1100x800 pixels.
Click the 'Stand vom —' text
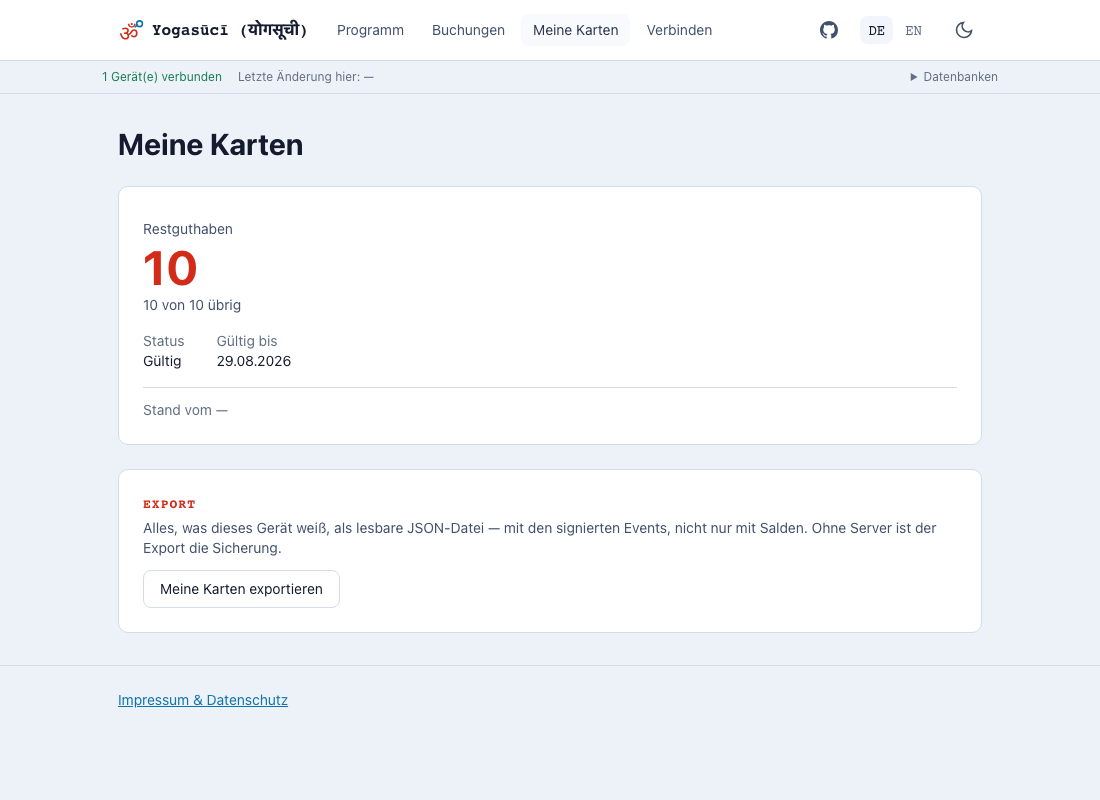click(x=185, y=410)
